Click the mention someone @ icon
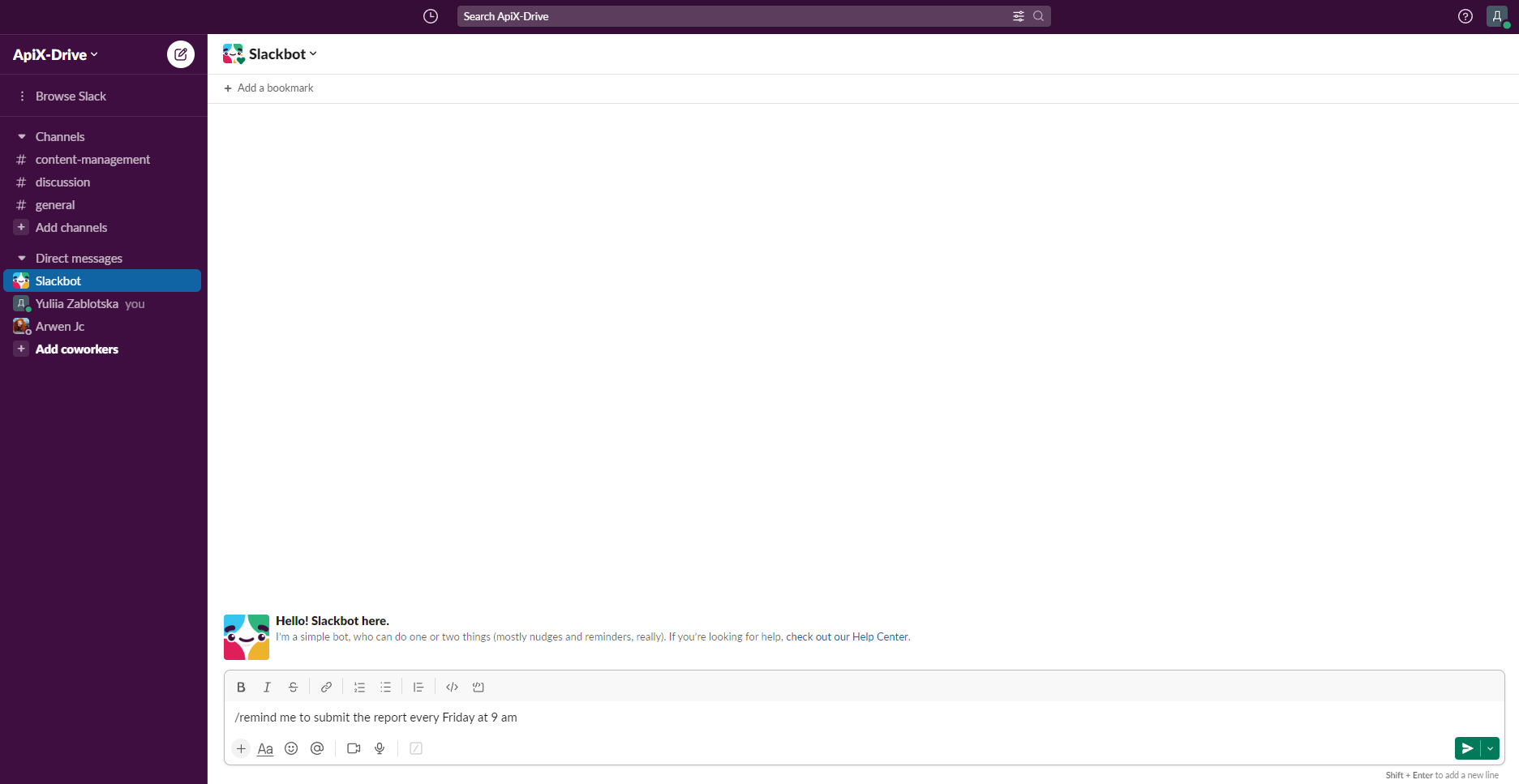This screenshot has width=1519, height=784. tap(317, 748)
